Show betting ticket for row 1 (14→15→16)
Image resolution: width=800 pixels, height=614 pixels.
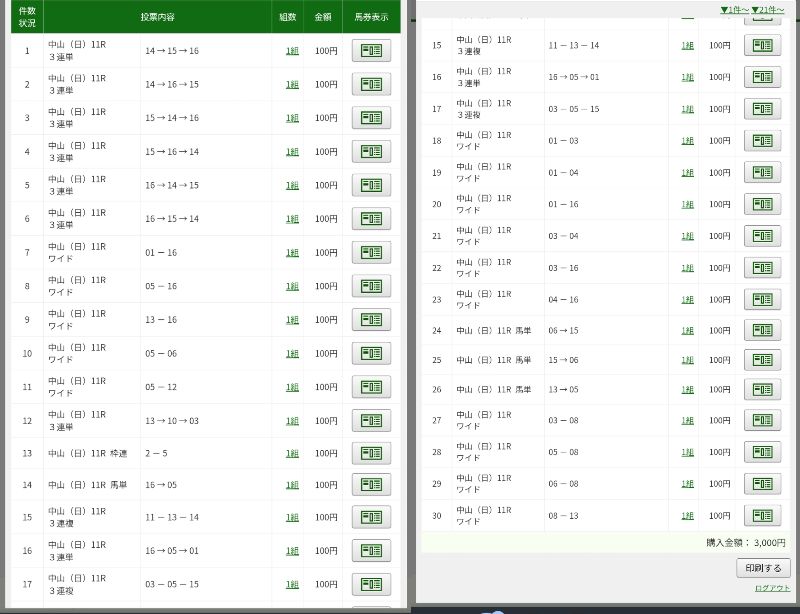(x=371, y=51)
